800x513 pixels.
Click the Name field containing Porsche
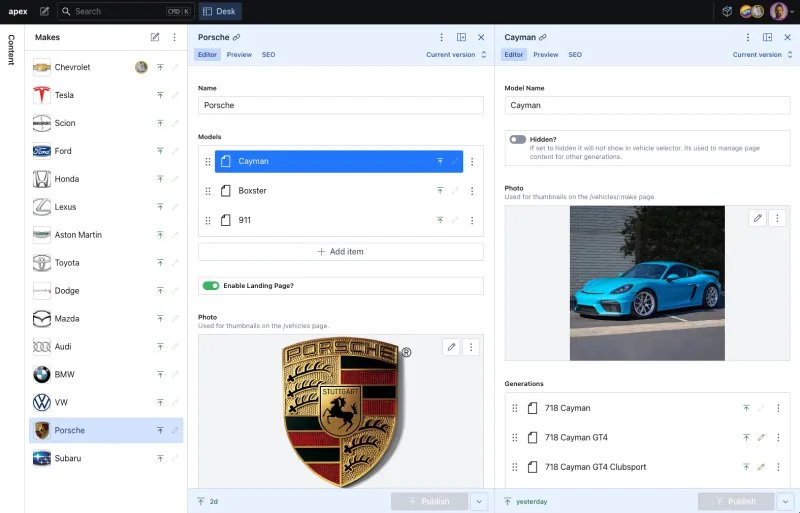[341, 105]
